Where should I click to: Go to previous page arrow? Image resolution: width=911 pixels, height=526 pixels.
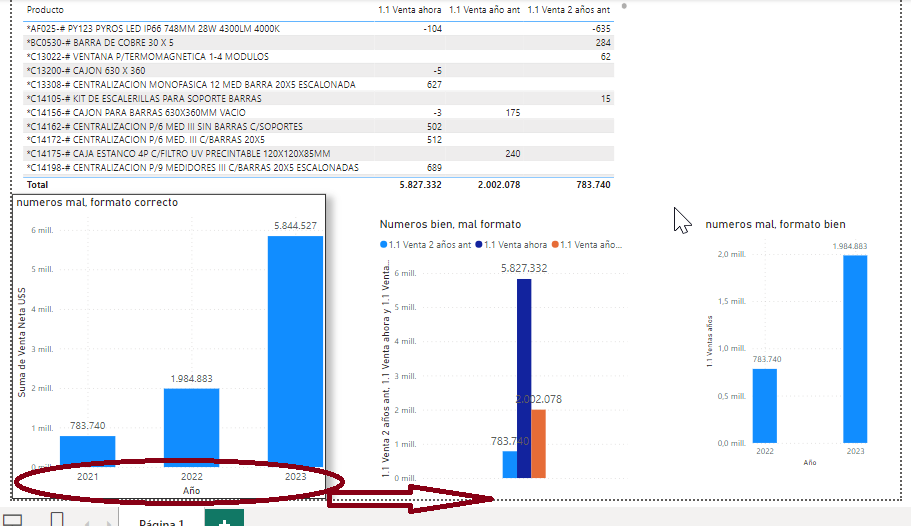[87, 523]
